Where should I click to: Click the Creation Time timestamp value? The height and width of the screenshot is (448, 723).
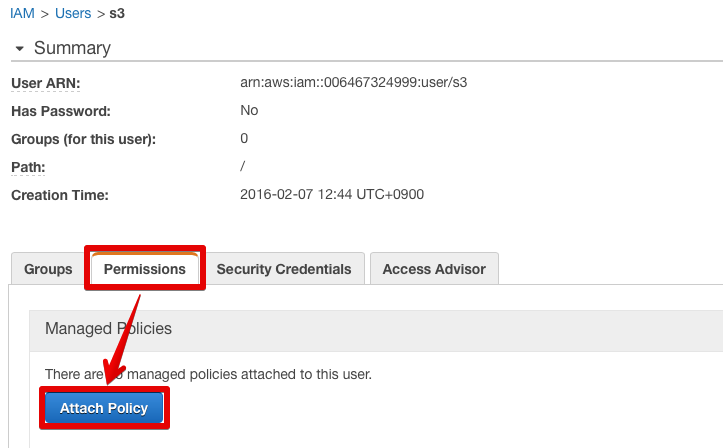pos(332,195)
